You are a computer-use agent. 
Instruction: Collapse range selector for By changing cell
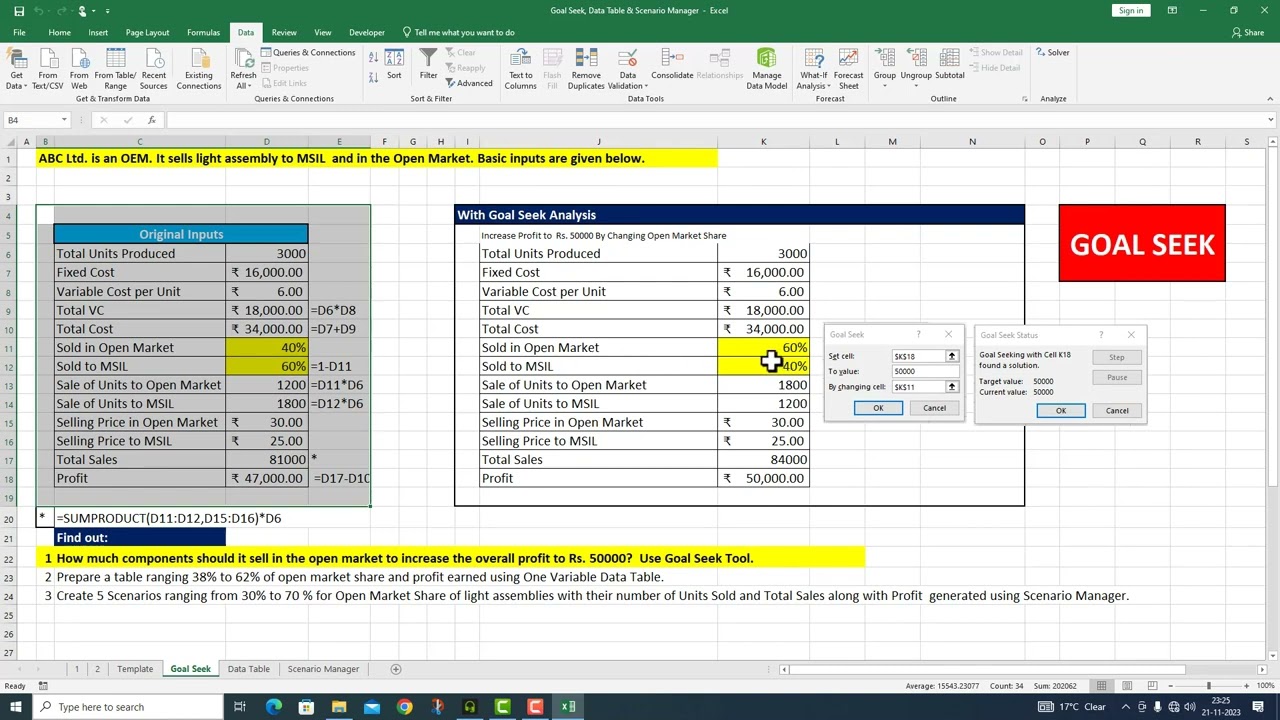[x=951, y=387]
